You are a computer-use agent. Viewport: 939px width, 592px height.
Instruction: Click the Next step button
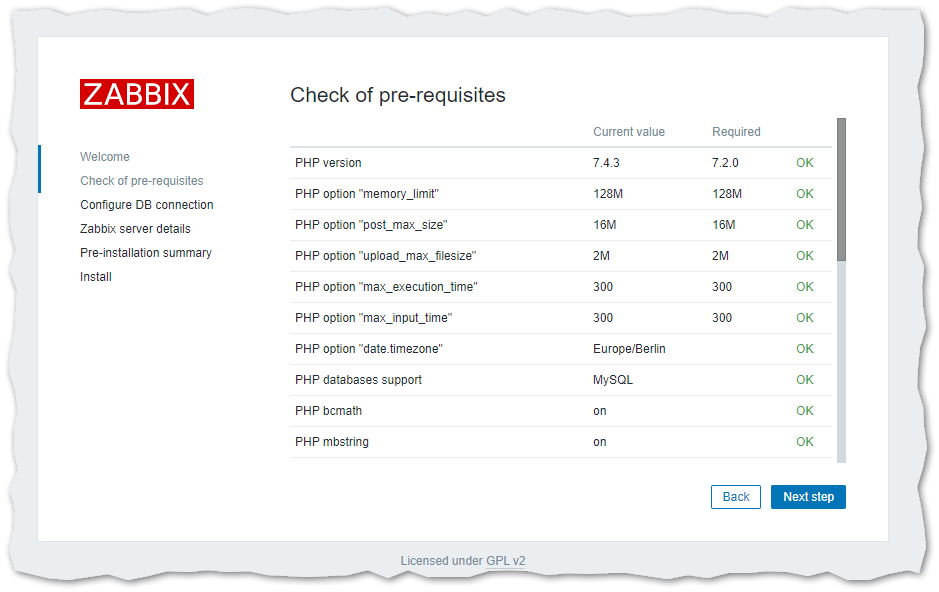(808, 497)
